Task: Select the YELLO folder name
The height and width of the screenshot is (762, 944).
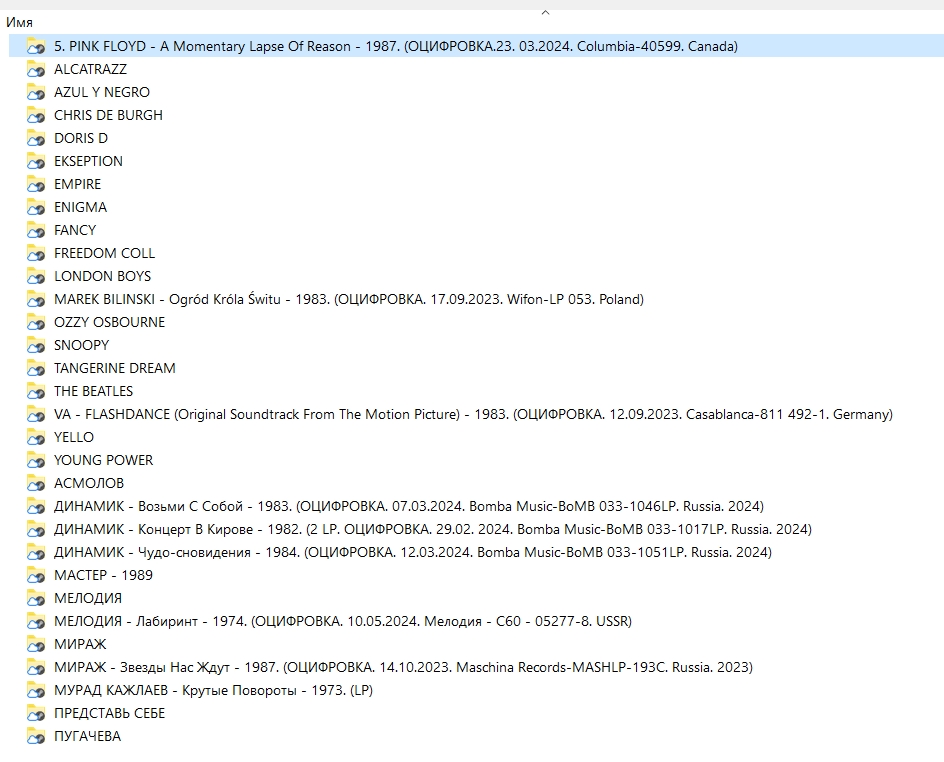Action: coord(74,437)
